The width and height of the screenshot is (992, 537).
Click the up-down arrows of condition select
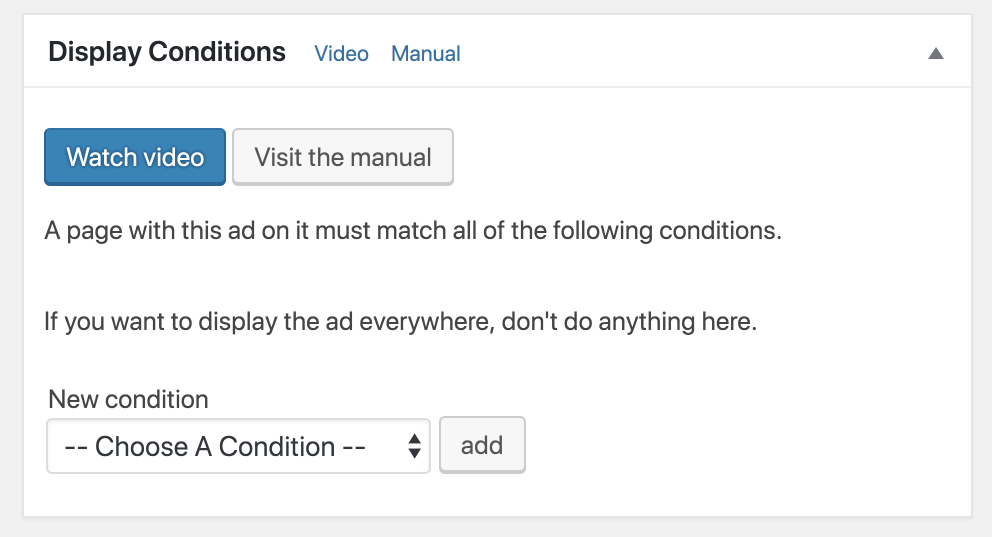(x=414, y=446)
